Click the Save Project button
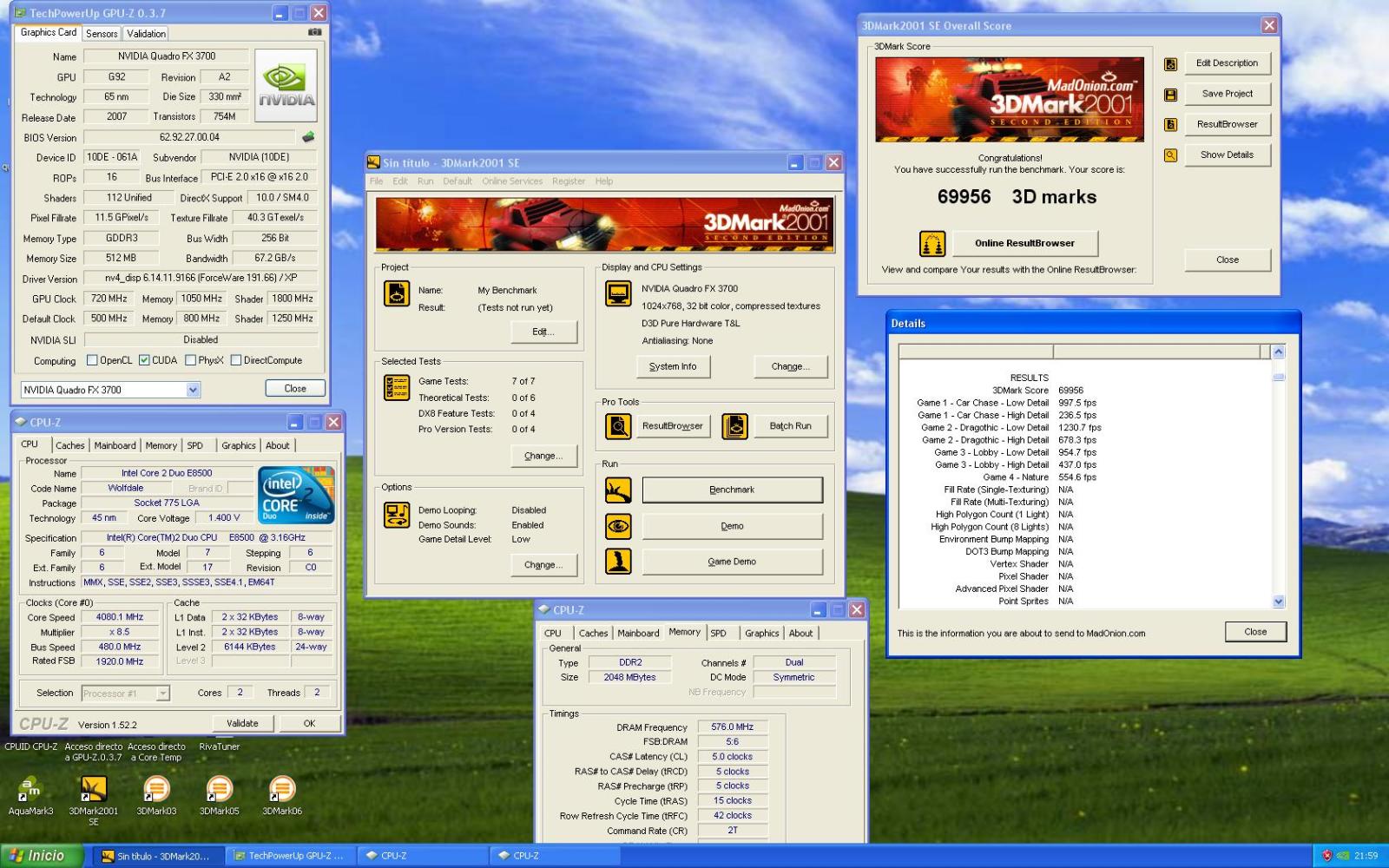The width and height of the screenshot is (1389, 868). coord(1227,95)
